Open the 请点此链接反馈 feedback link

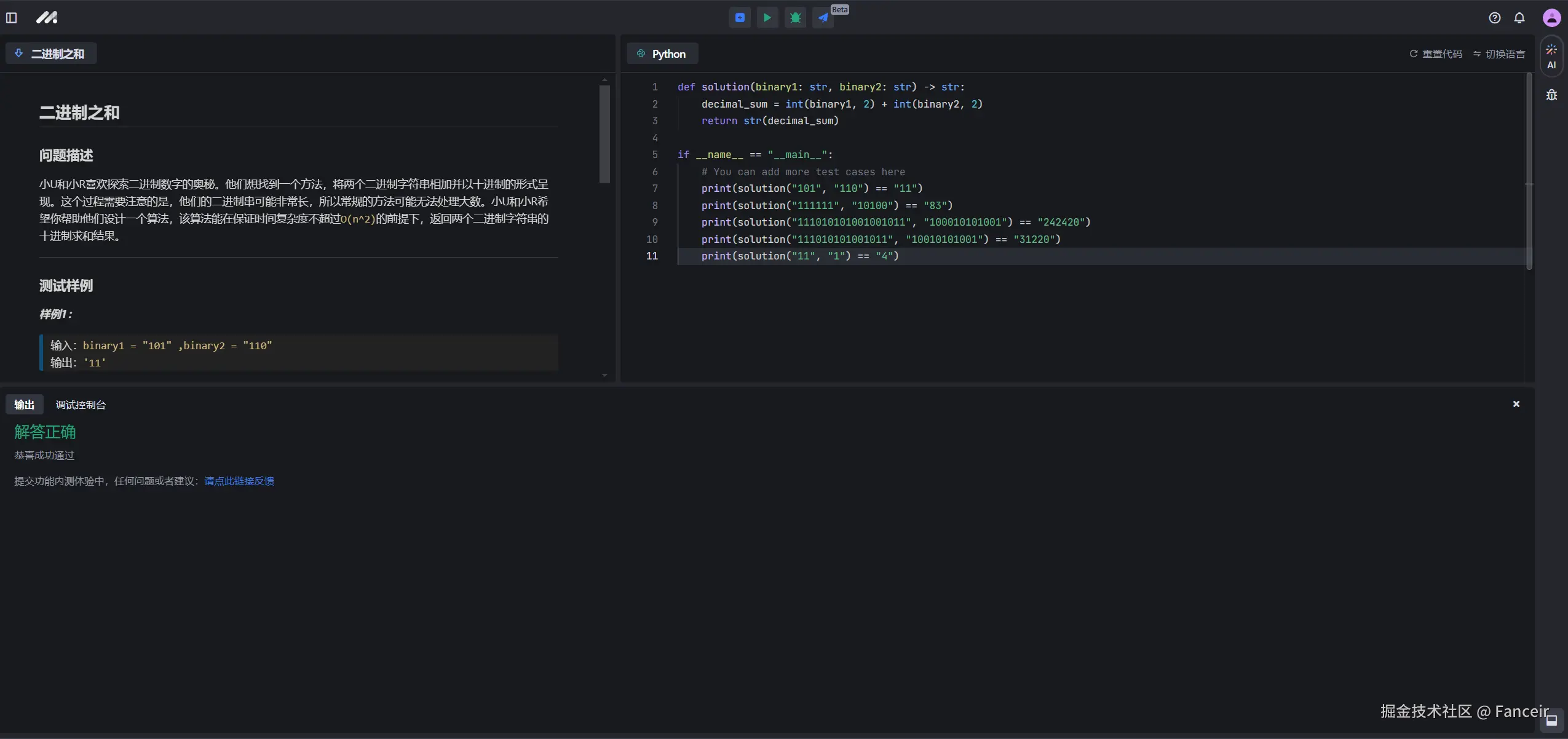(x=239, y=481)
